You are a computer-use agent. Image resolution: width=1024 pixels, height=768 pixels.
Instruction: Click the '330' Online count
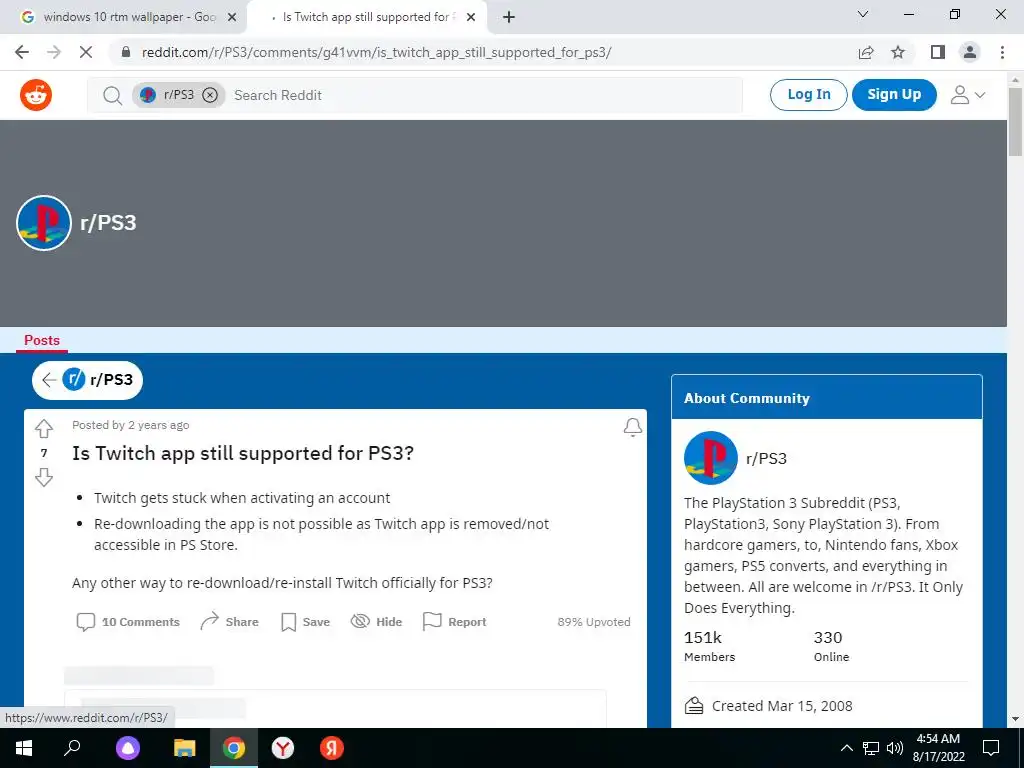pyautogui.click(x=827, y=637)
